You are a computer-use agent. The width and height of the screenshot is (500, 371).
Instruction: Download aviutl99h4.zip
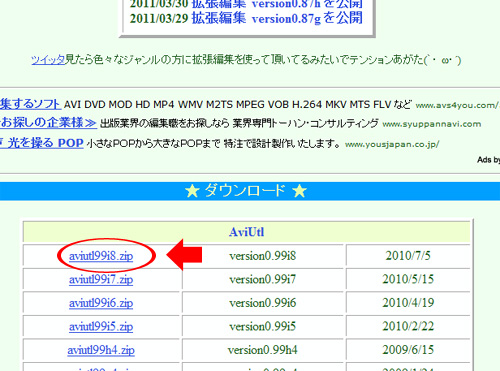coord(101,350)
